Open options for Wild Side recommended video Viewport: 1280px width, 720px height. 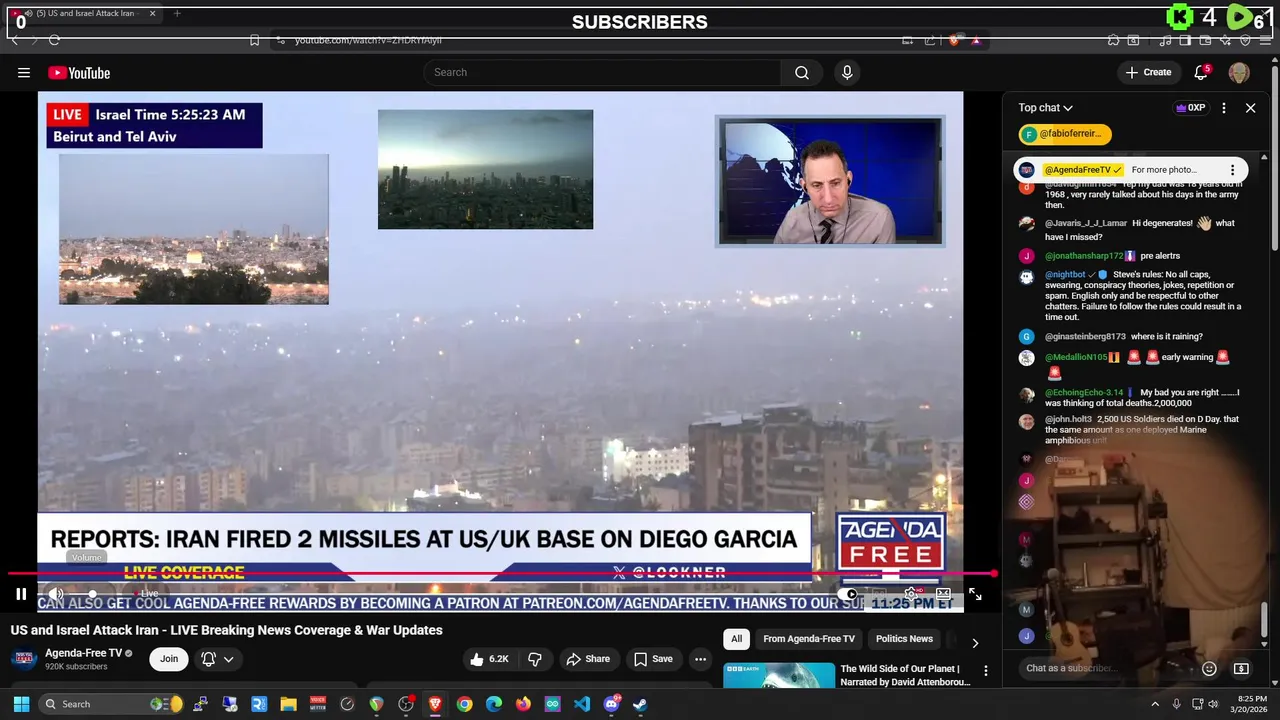point(985,671)
